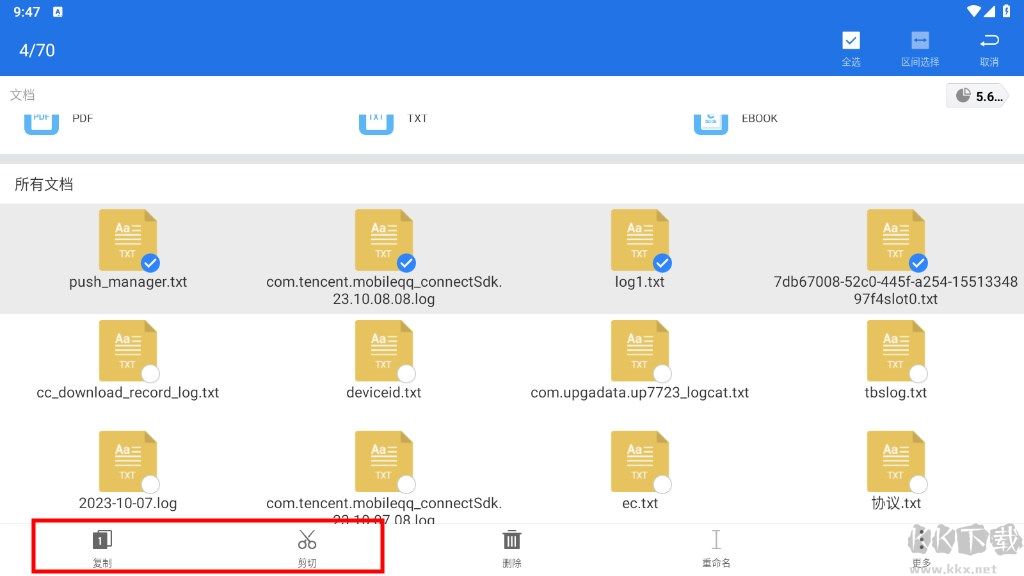
Task: Tap the Range Select (区间选择) icon
Action: pyautogui.click(x=920, y=41)
